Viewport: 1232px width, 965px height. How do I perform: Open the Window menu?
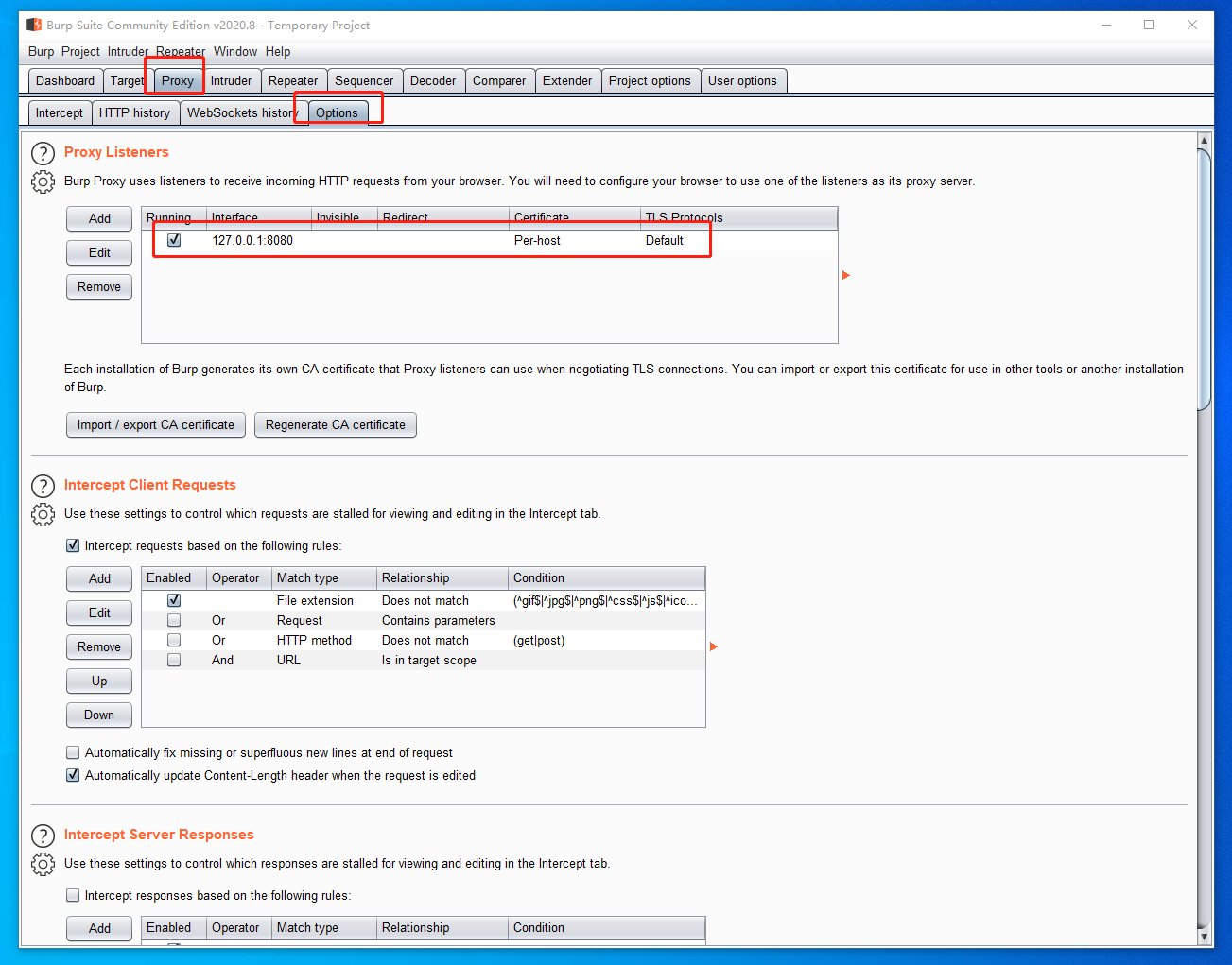click(x=235, y=51)
